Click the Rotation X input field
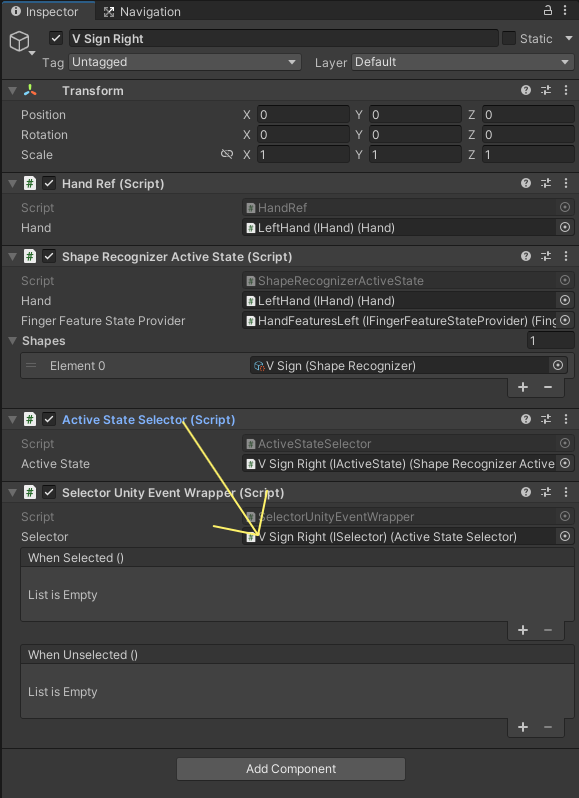The image size is (579, 798). (x=303, y=134)
